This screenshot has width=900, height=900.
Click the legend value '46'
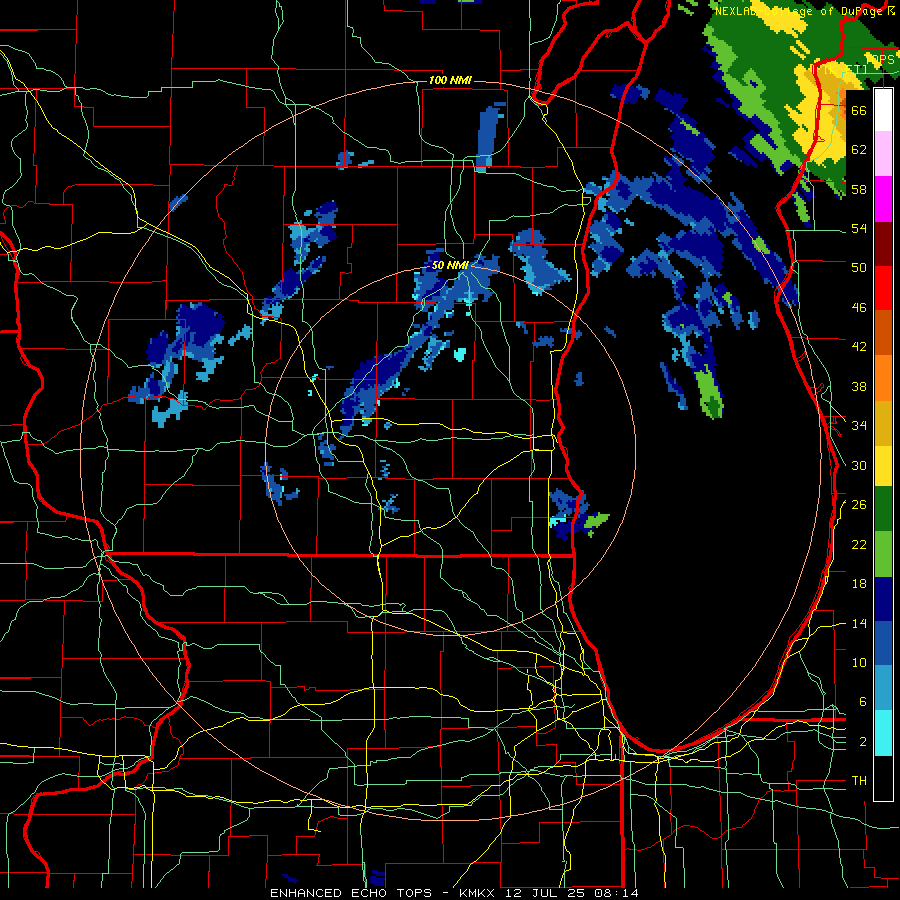[859, 308]
